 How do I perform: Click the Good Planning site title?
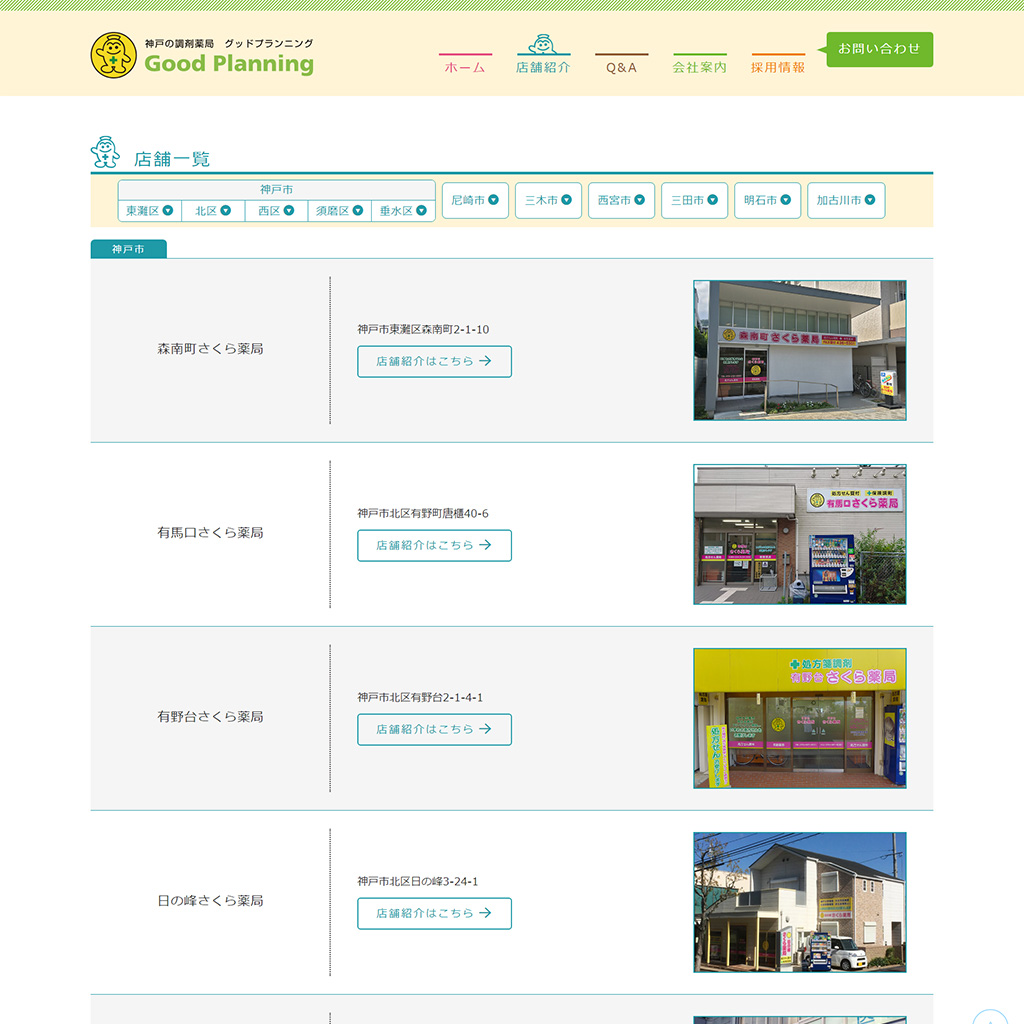229,63
